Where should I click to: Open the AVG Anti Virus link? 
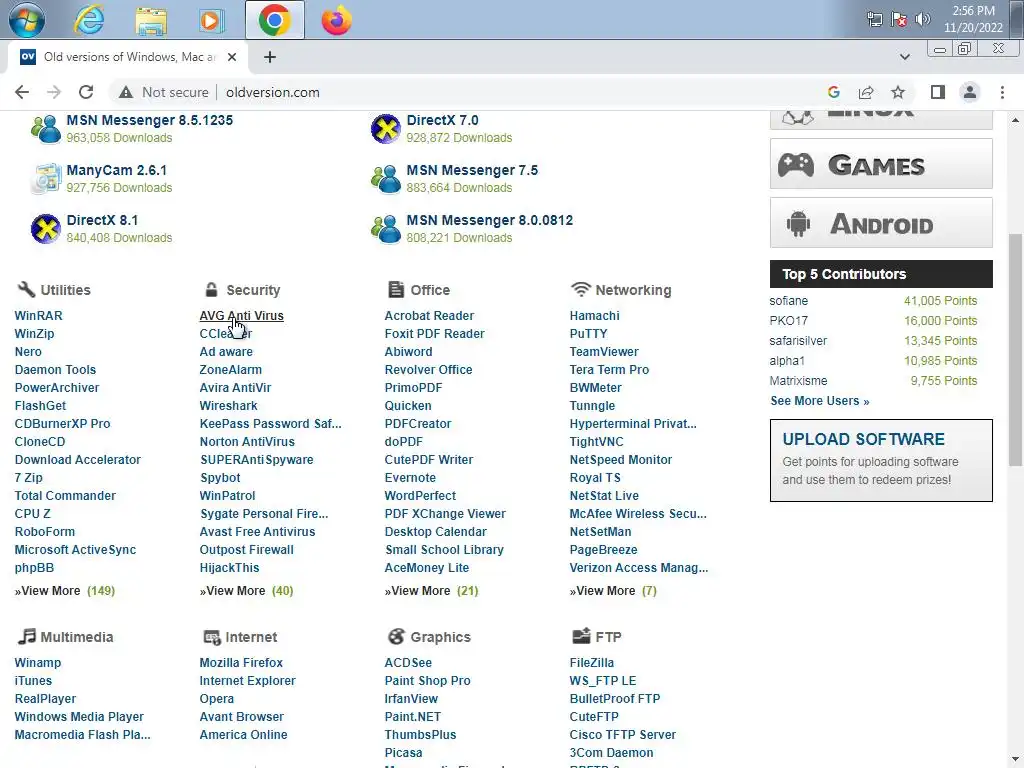click(242, 315)
